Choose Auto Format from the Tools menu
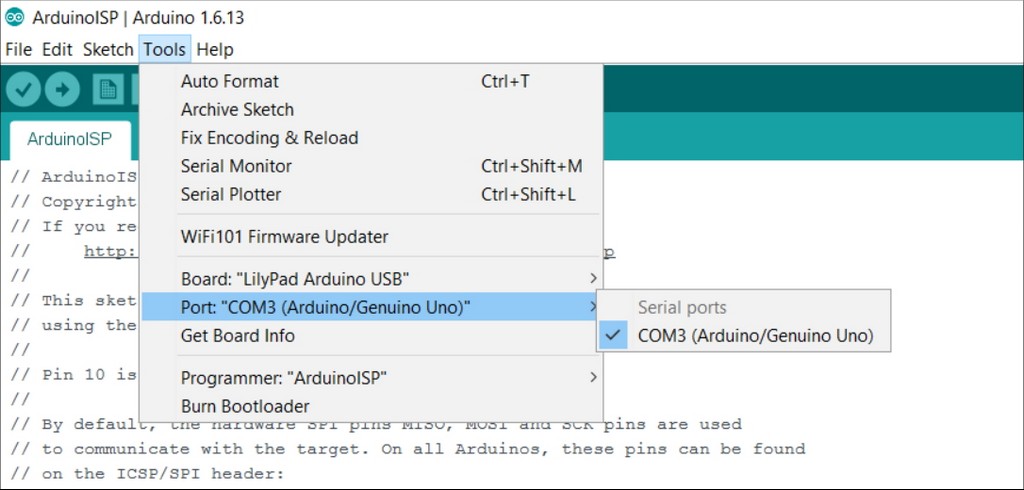 (x=371, y=82)
